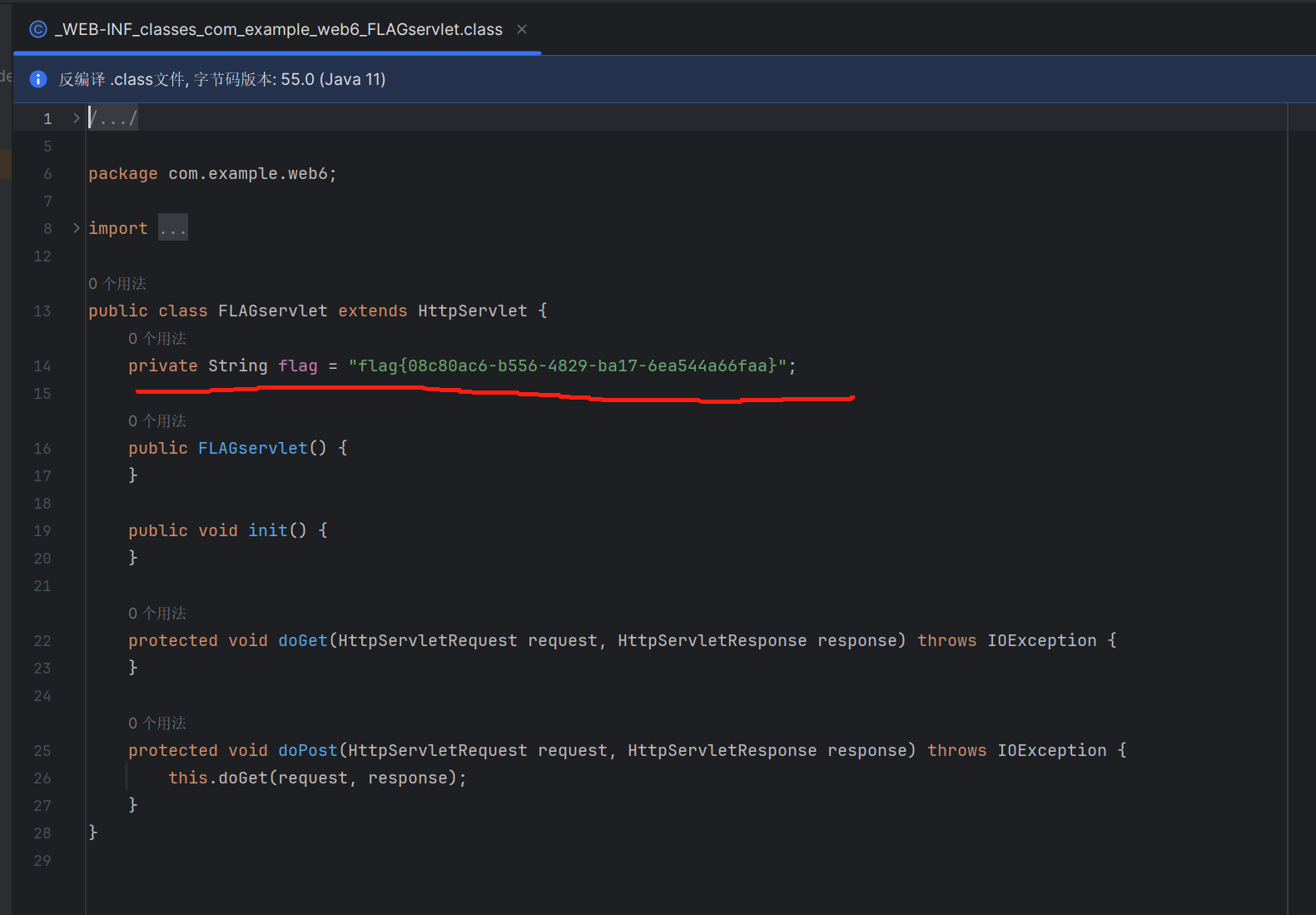
Task: Click usages hint above the flag field
Action: [x=157, y=339]
